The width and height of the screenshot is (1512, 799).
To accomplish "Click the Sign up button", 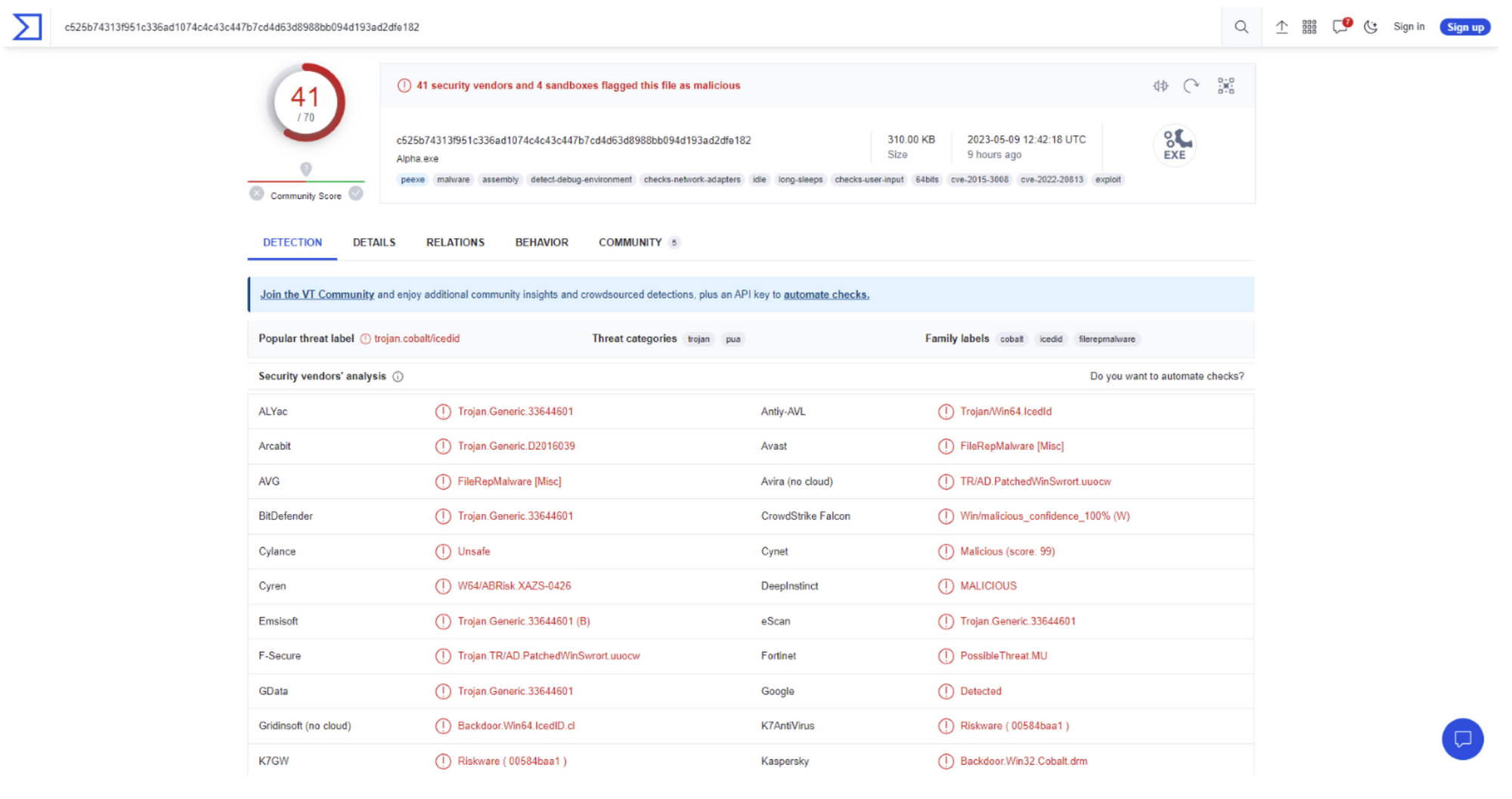I will 1465,27.
